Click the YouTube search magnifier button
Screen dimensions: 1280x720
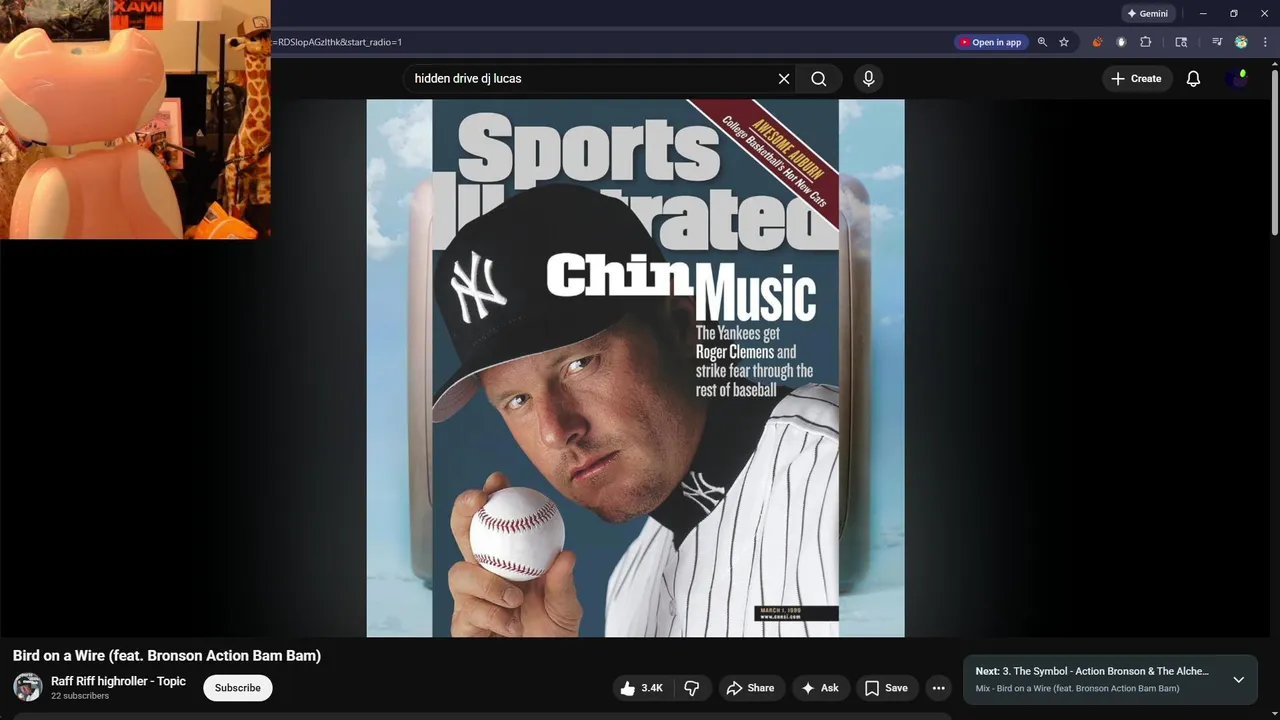tap(819, 79)
